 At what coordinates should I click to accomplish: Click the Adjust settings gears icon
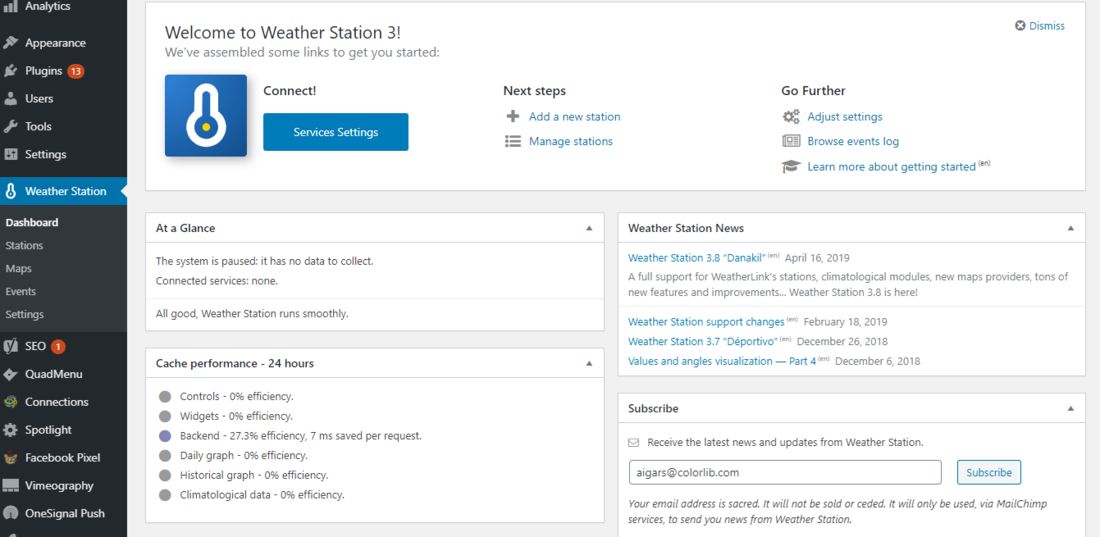pos(791,116)
